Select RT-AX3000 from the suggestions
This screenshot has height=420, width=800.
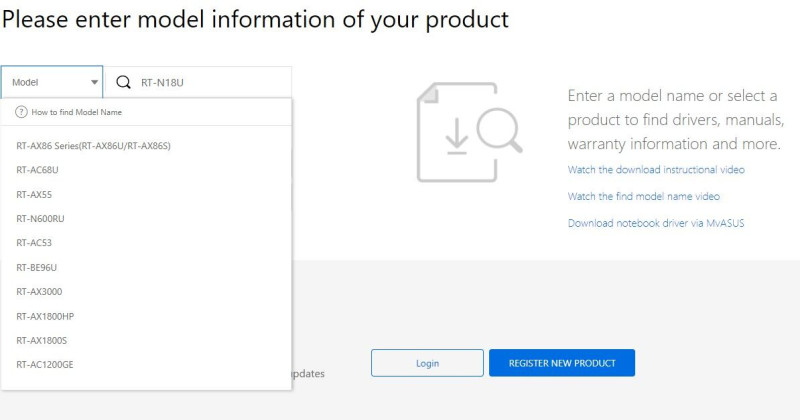39,292
